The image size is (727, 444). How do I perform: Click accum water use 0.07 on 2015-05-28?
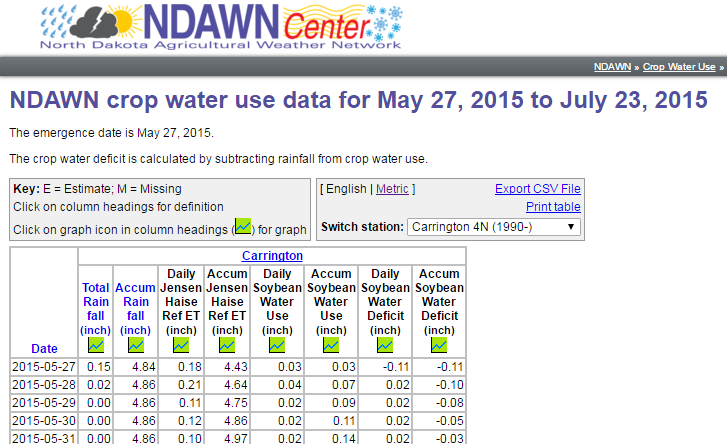pyautogui.click(x=331, y=385)
